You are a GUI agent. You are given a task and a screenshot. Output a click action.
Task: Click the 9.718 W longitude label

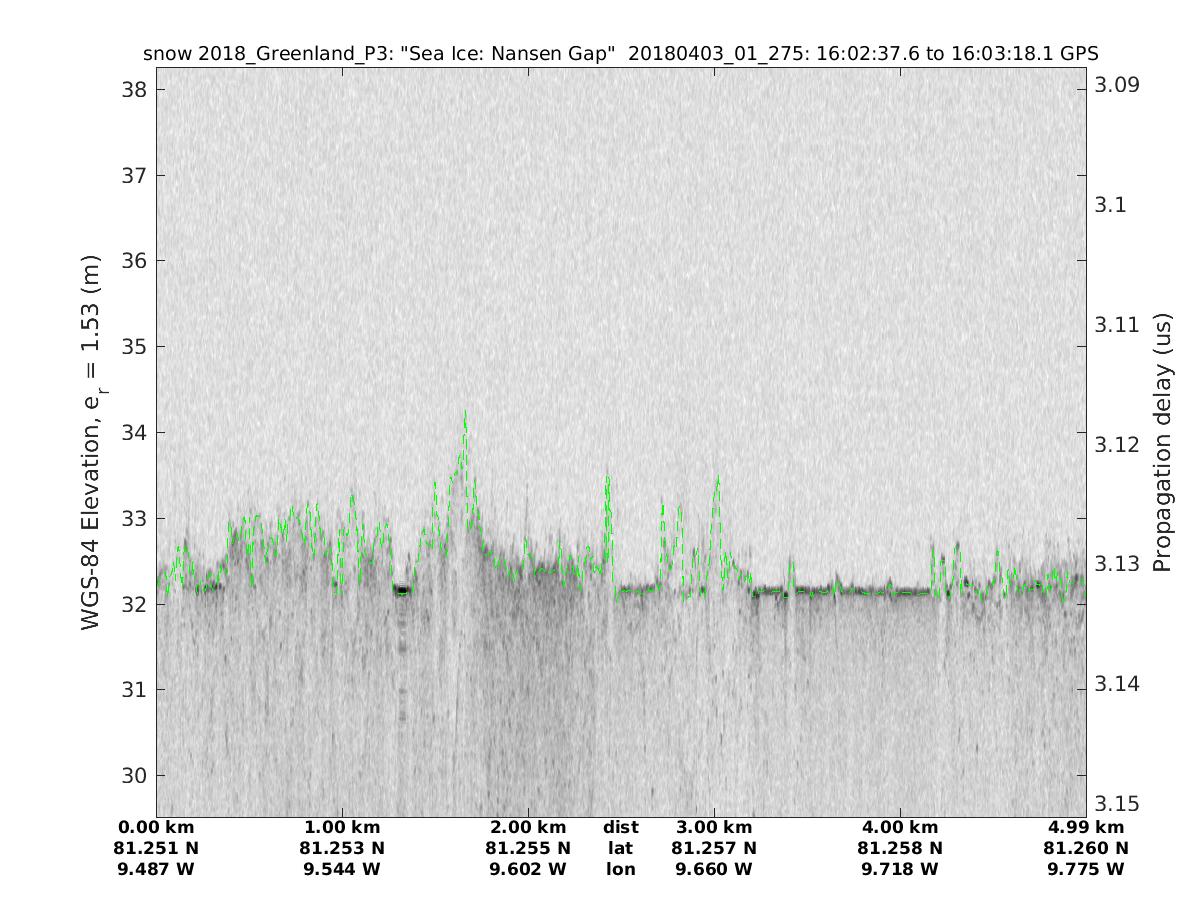900,869
